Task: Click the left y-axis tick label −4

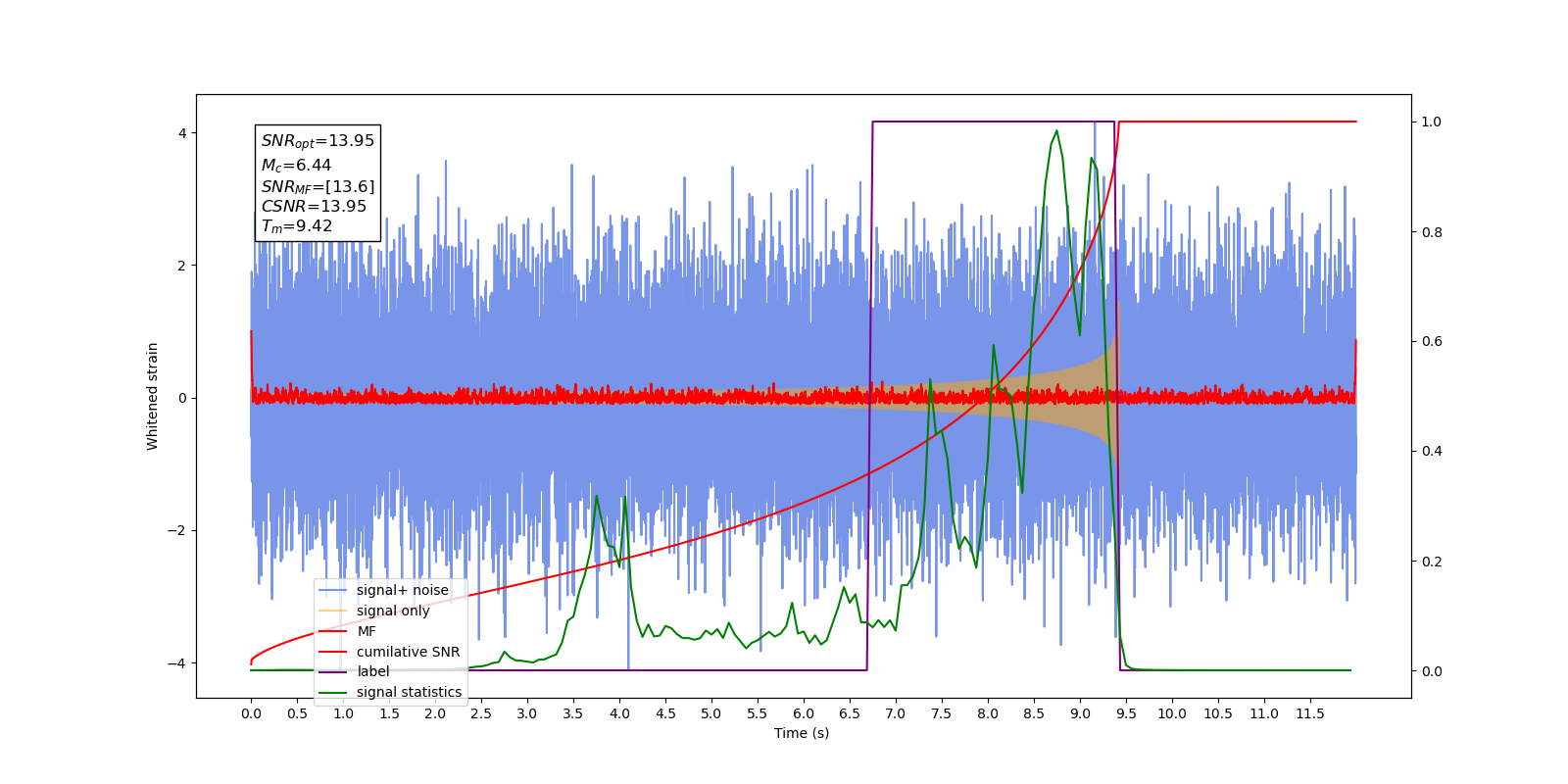Action: point(176,663)
